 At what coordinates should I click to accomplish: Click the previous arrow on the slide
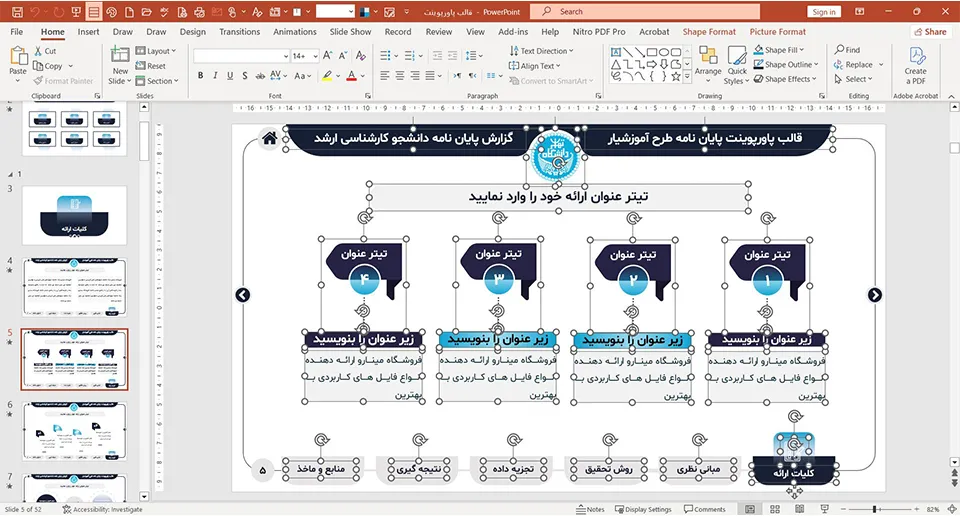point(242,295)
